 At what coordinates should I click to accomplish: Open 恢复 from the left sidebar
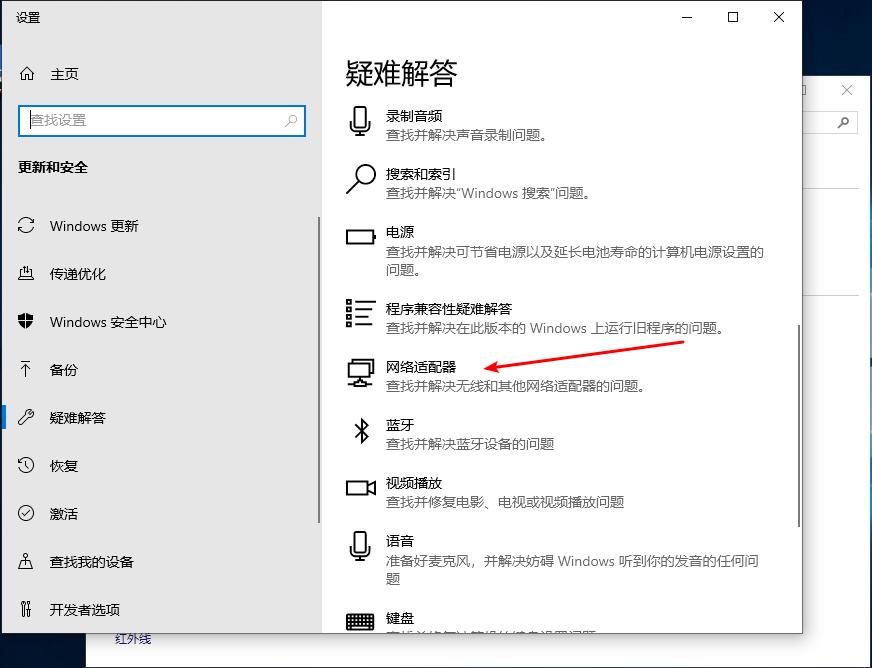point(64,465)
